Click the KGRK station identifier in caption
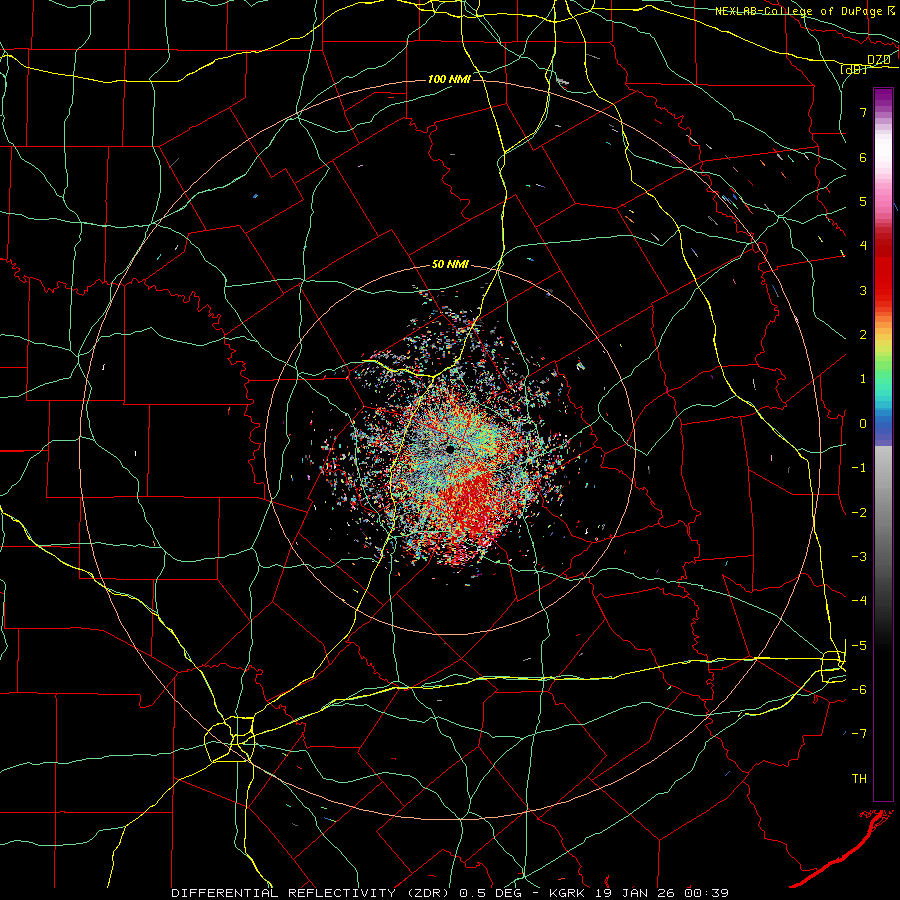The width and height of the screenshot is (900, 900). (x=568, y=893)
